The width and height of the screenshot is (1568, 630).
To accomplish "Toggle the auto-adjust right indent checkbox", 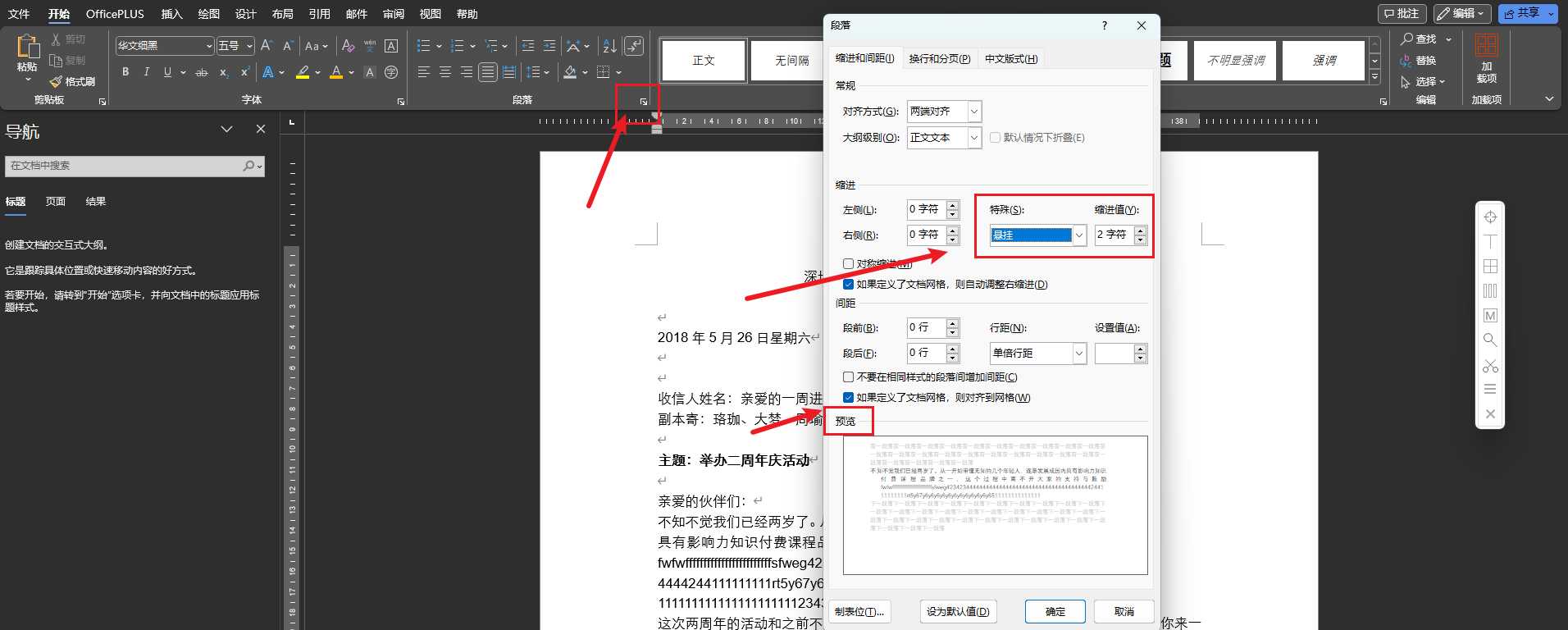I will [848, 285].
